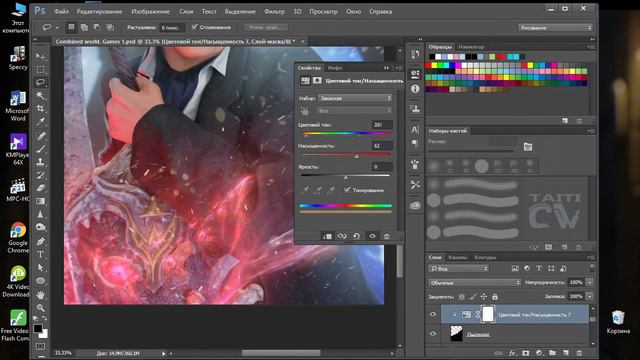Open the Заливка fill arrow
This screenshot has height=360, width=640.
pyautogui.click(x=589, y=296)
